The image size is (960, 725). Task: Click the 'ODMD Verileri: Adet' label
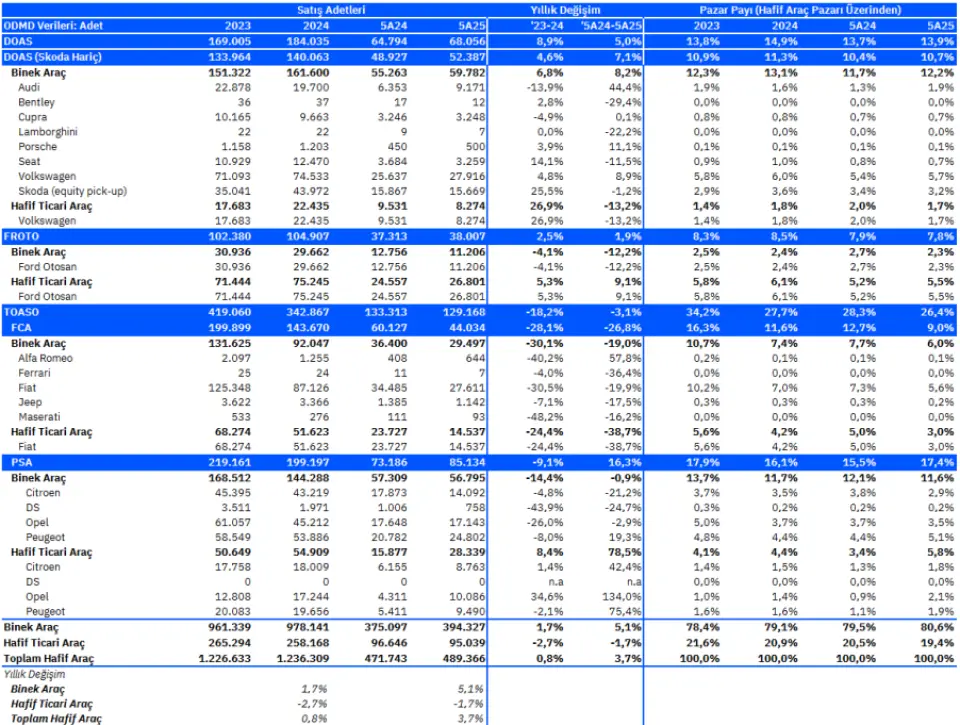pos(53,26)
